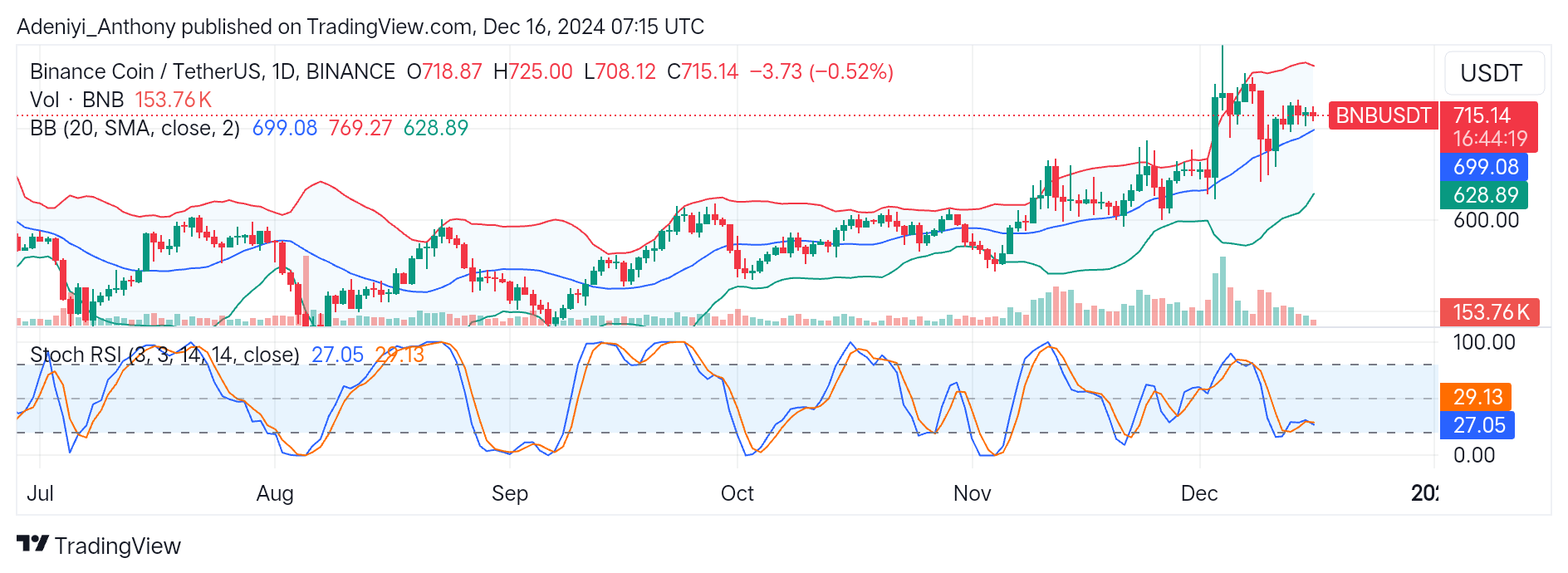Viewport: 1568px width, 573px height.
Task: Click the 699.08 BB basis axis label
Action: pyautogui.click(x=1484, y=167)
